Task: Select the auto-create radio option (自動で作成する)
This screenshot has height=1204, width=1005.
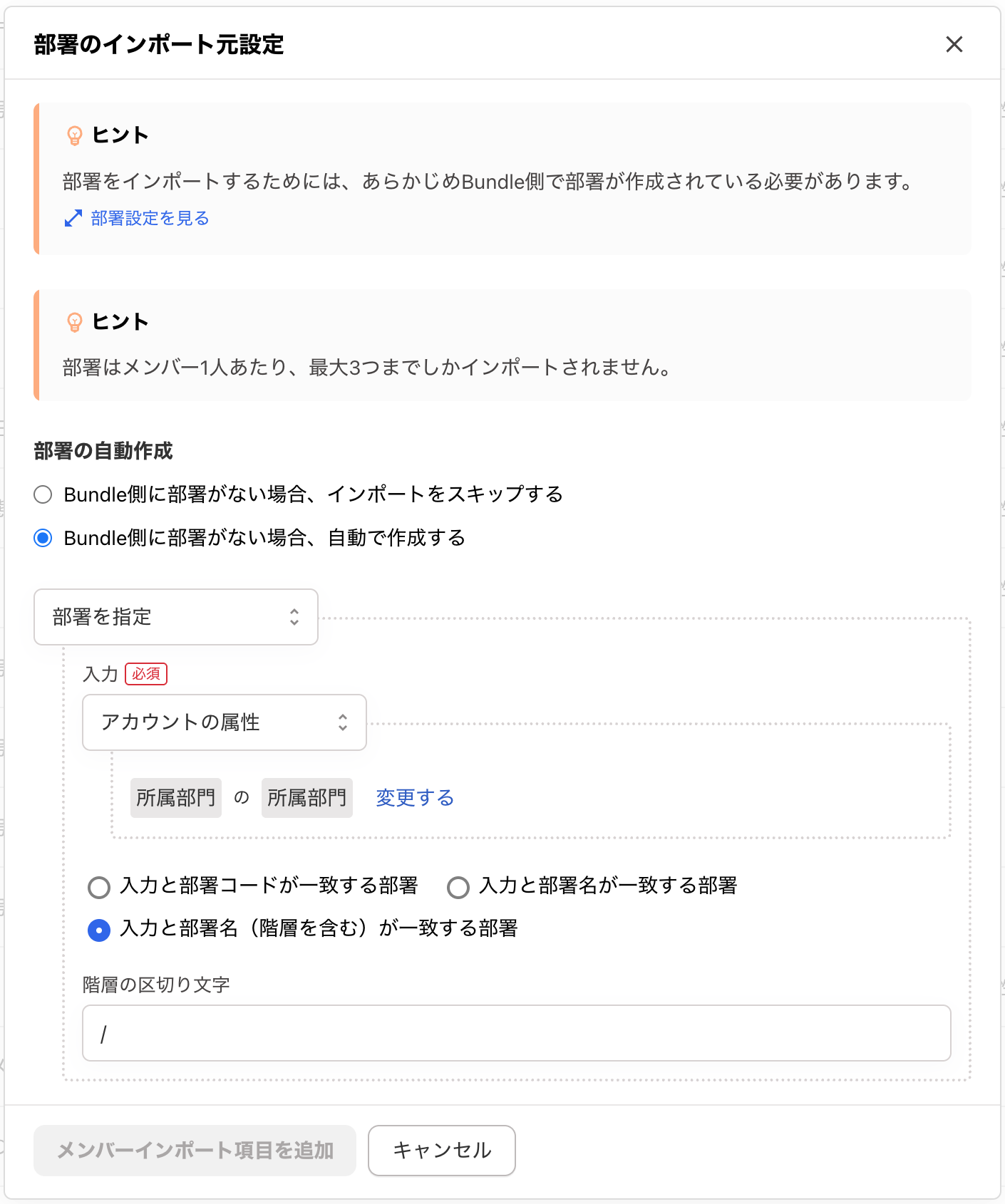Action: [x=43, y=538]
